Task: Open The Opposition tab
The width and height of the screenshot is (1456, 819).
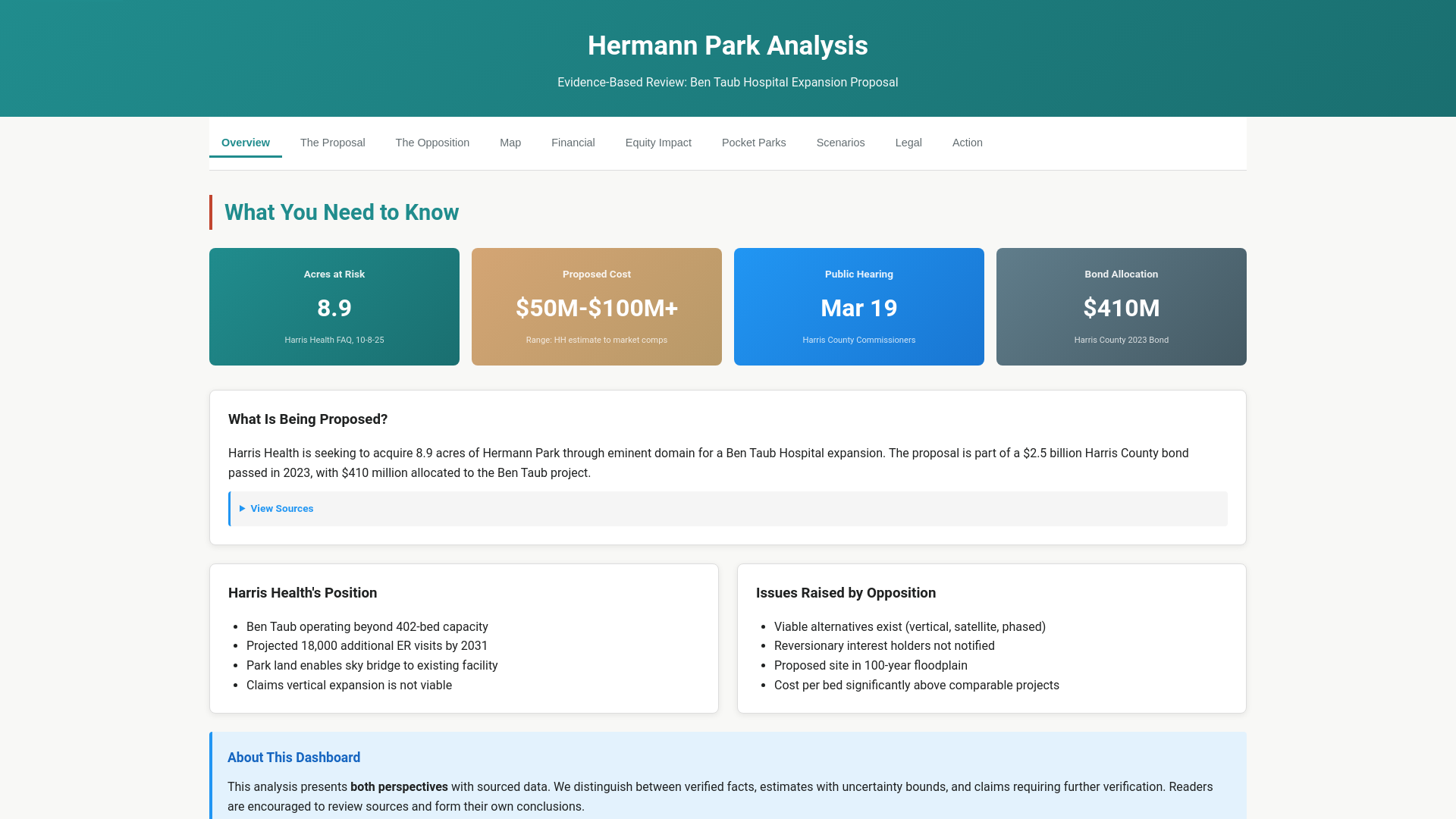Action: pyautogui.click(x=432, y=143)
